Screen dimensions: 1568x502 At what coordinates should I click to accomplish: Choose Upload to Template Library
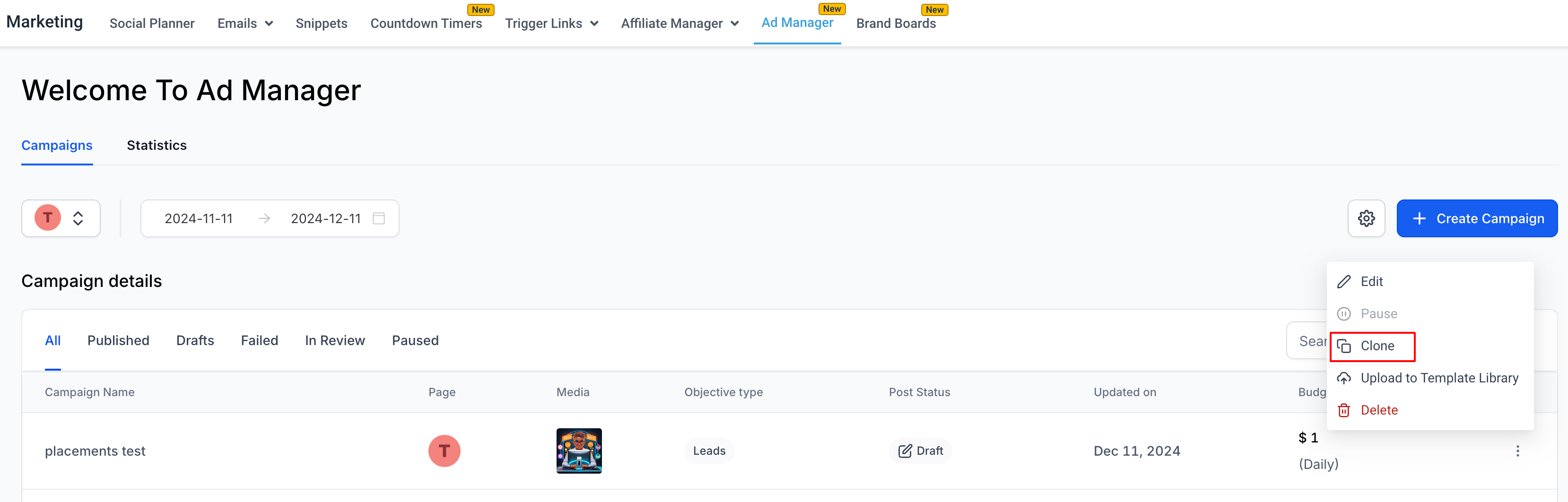1430,379
